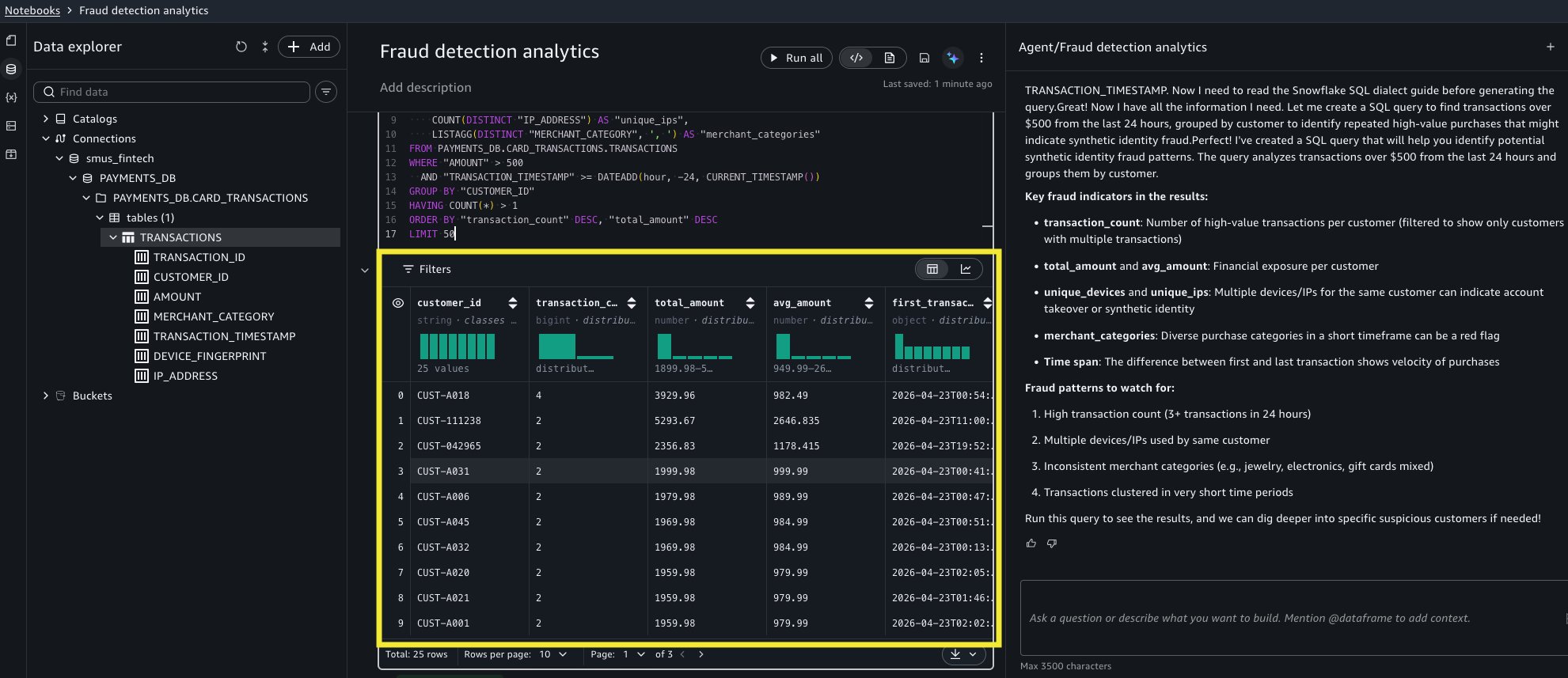Screen dimensions: 1568x678
Task: Start a new agent chat with plus
Action: click(1550, 47)
